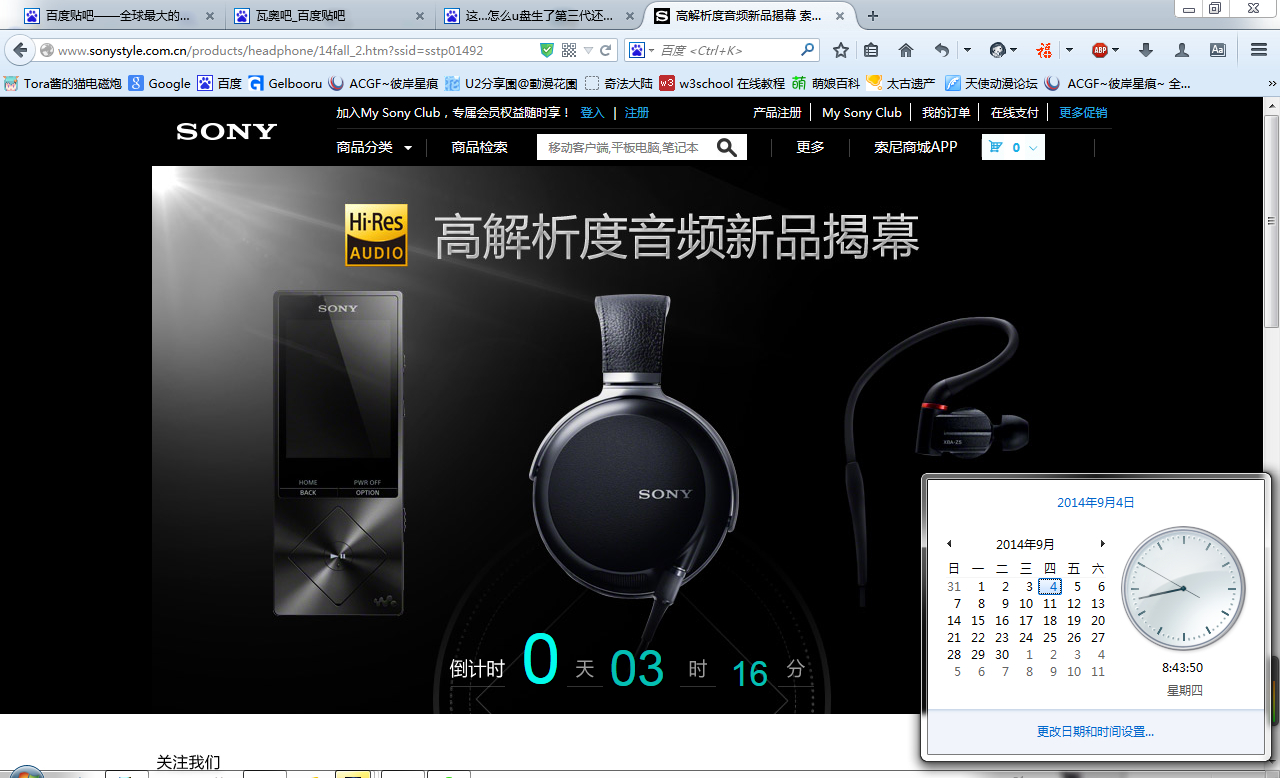Open a new tab with plus button
Viewport: 1280px width, 778px height.
point(873,16)
